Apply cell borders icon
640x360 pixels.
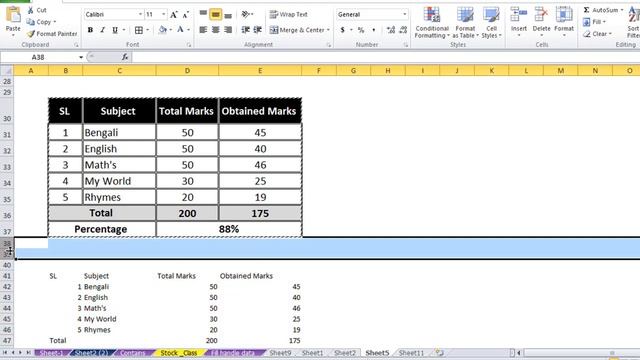(x=139, y=30)
